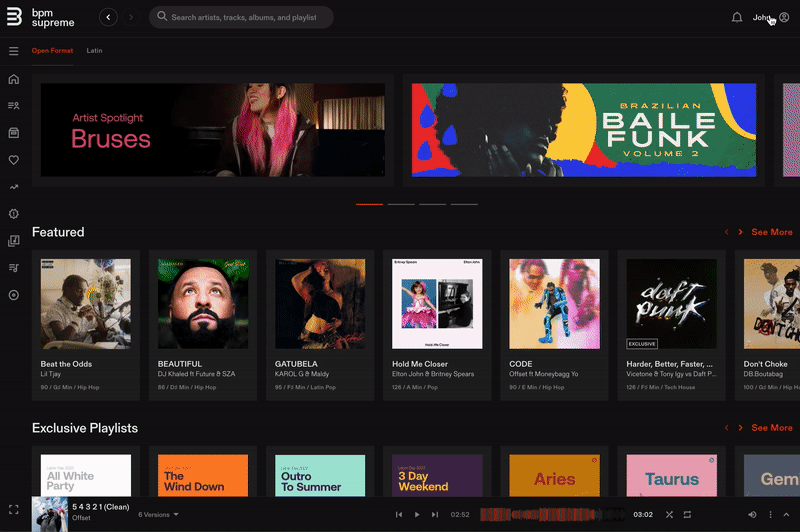Click the search magnifier icon
Viewport: 800px width, 532px height.
click(162, 16)
